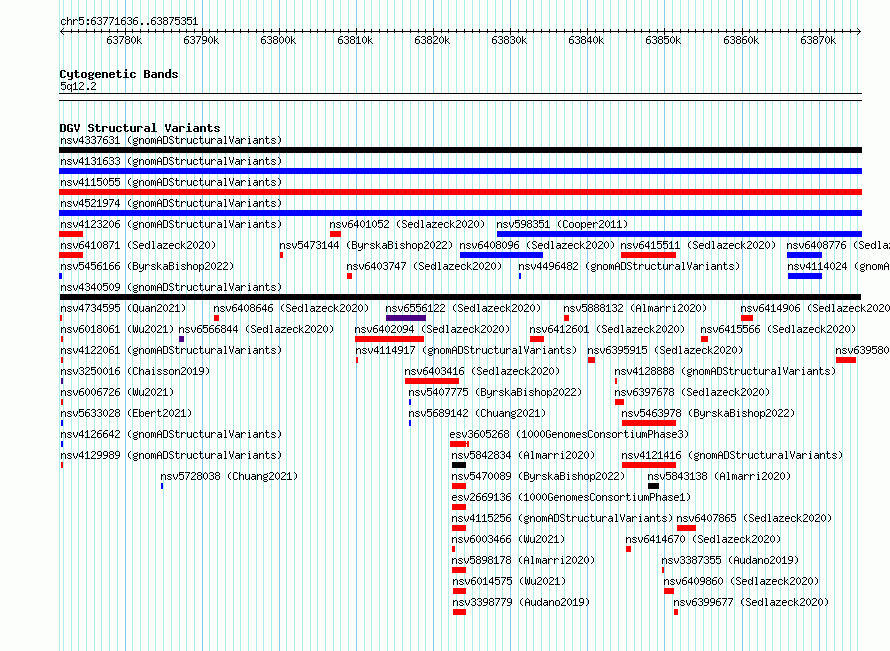The width and height of the screenshot is (890, 651).
Task: Click the 63860k ruler label
Action: coord(741,40)
